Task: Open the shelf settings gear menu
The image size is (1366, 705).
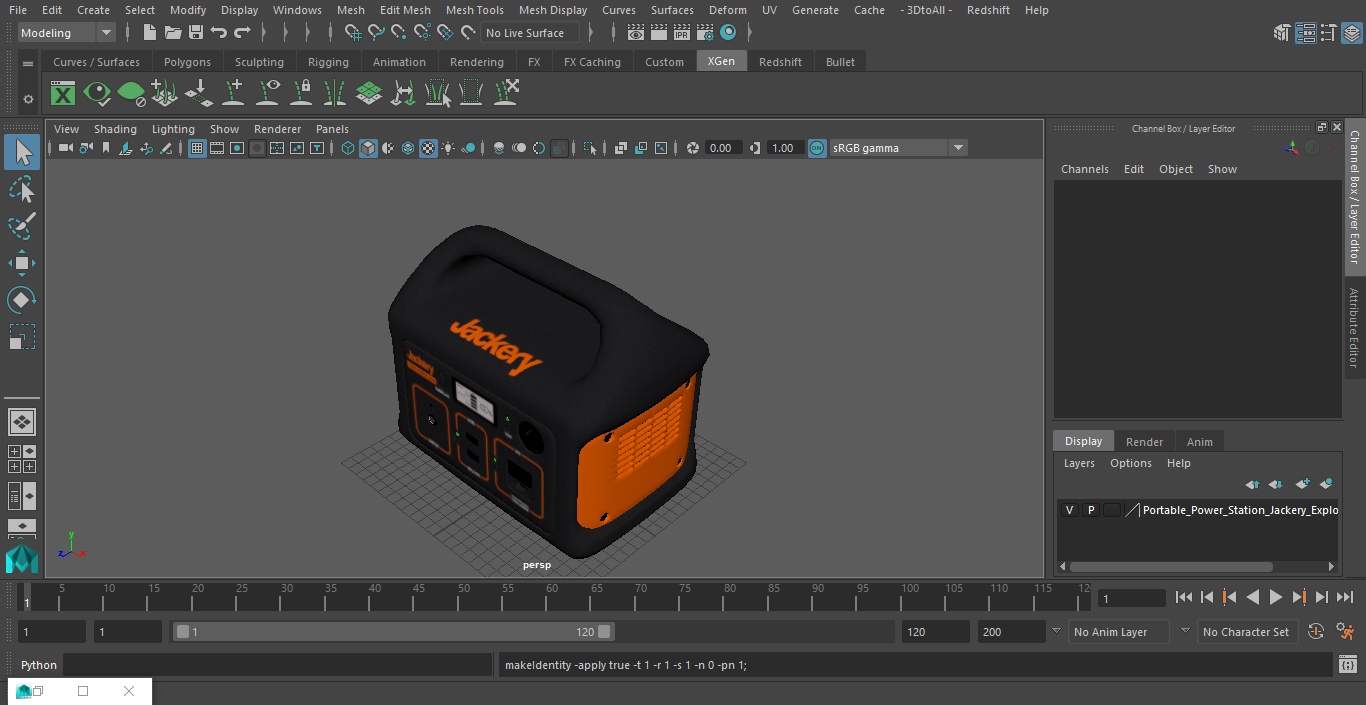Action: (x=28, y=99)
